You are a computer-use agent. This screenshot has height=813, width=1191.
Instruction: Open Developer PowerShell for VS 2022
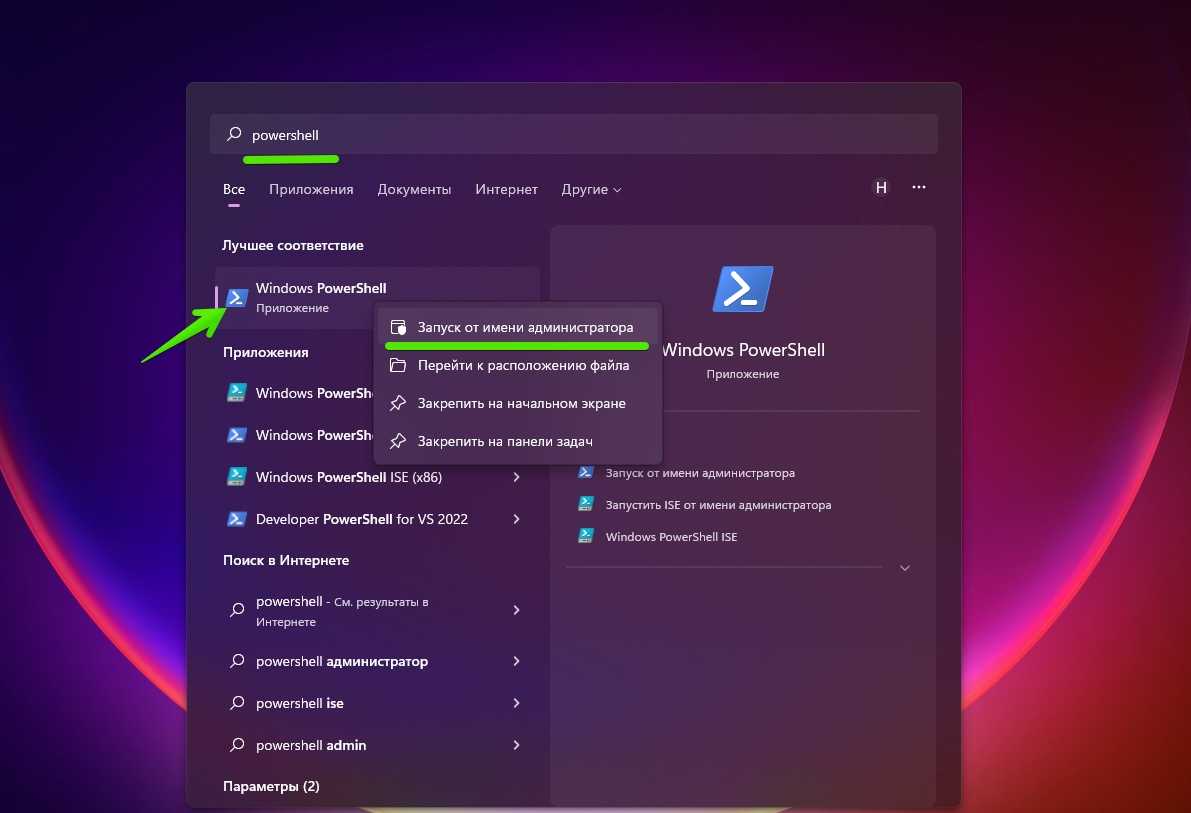pyautogui.click(x=378, y=519)
